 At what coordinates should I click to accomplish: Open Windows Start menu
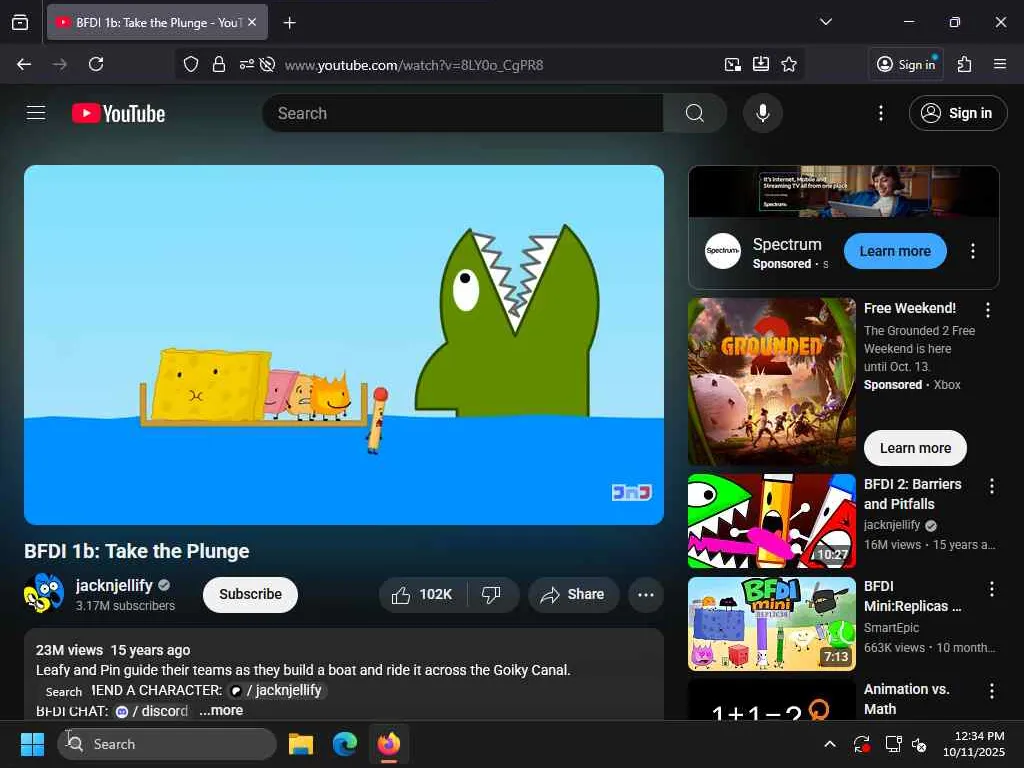click(x=32, y=744)
